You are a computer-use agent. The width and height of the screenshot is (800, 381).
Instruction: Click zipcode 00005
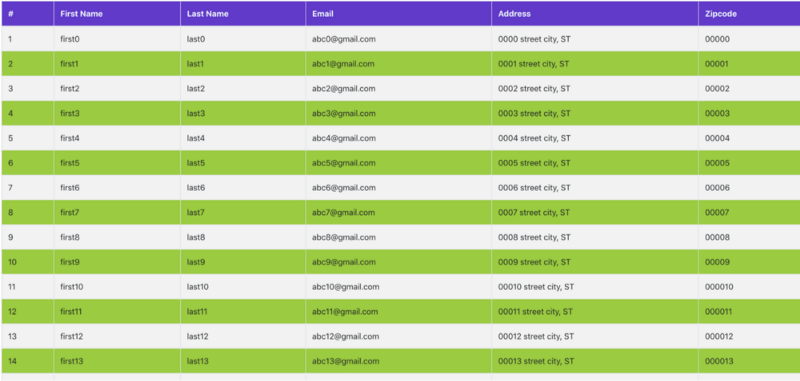coord(717,163)
